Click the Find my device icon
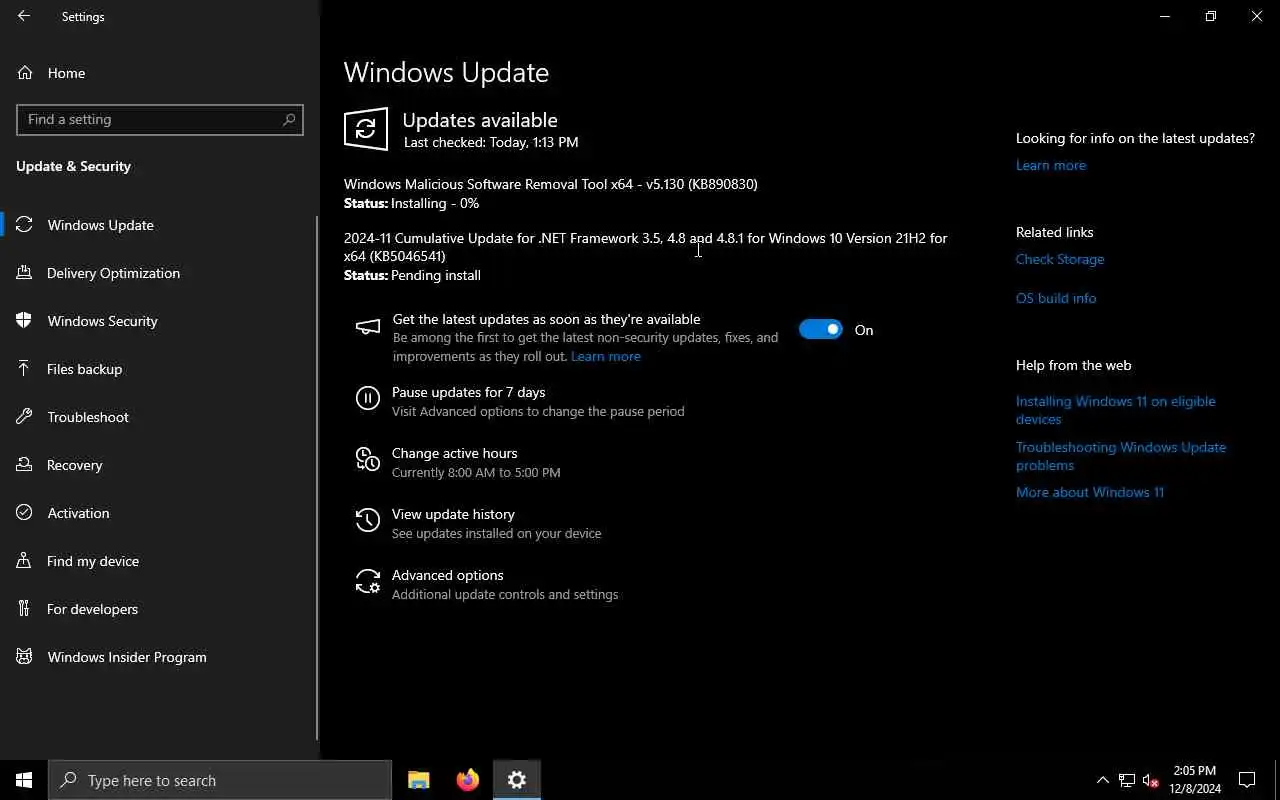Screen dimensions: 1280x800 click(x=25, y=561)
